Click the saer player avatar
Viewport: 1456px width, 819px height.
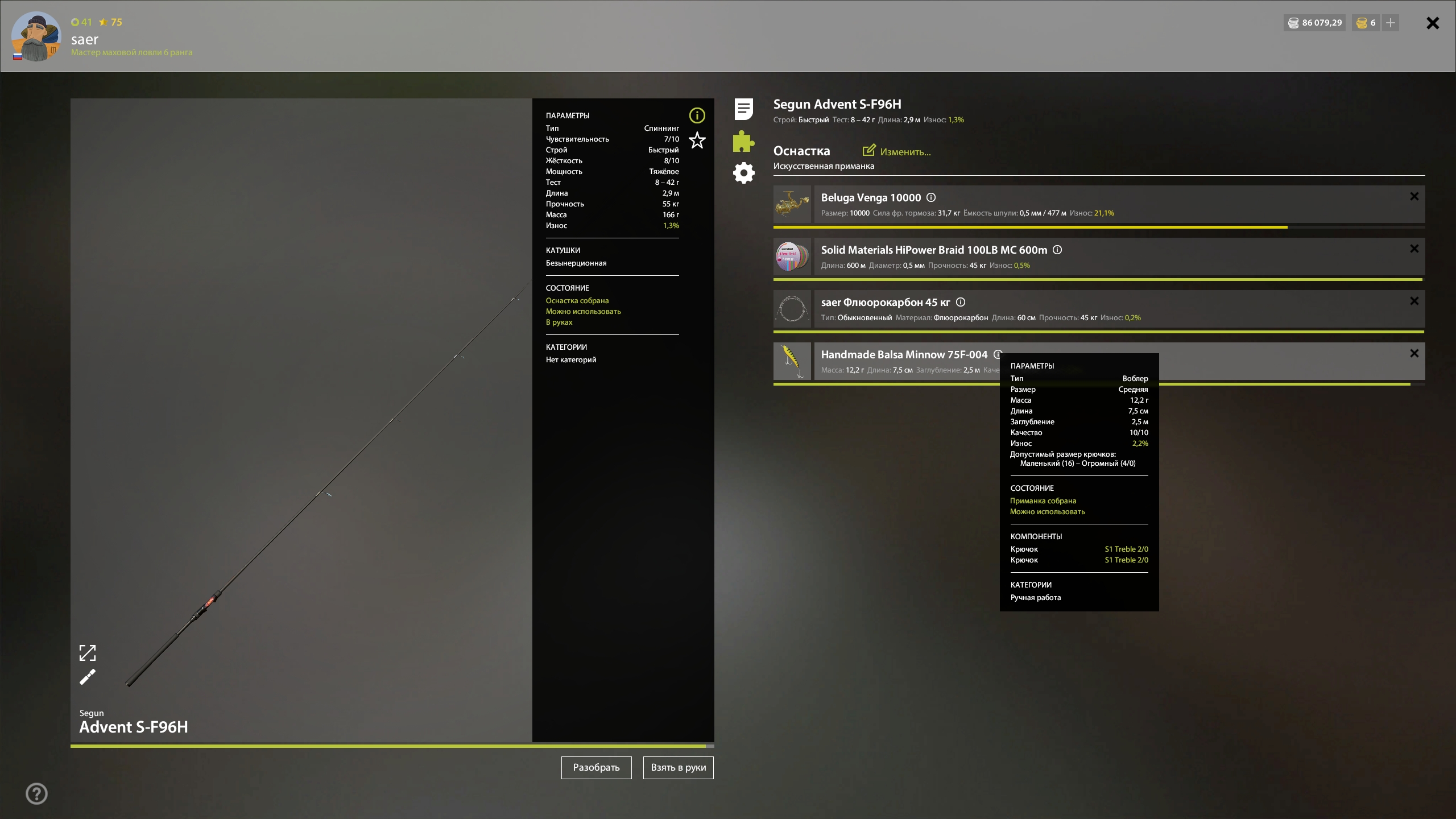click(36, 36)
